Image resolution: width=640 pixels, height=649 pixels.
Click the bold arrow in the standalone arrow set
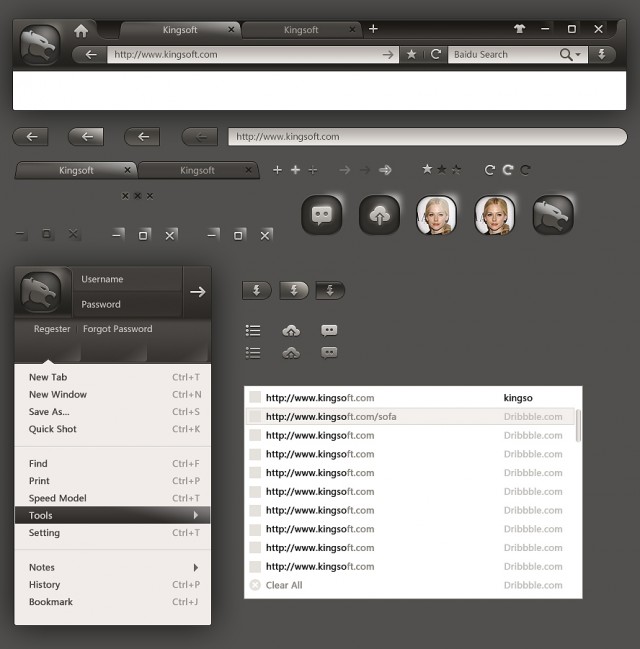pyautogui.click(x=385, y=170)
